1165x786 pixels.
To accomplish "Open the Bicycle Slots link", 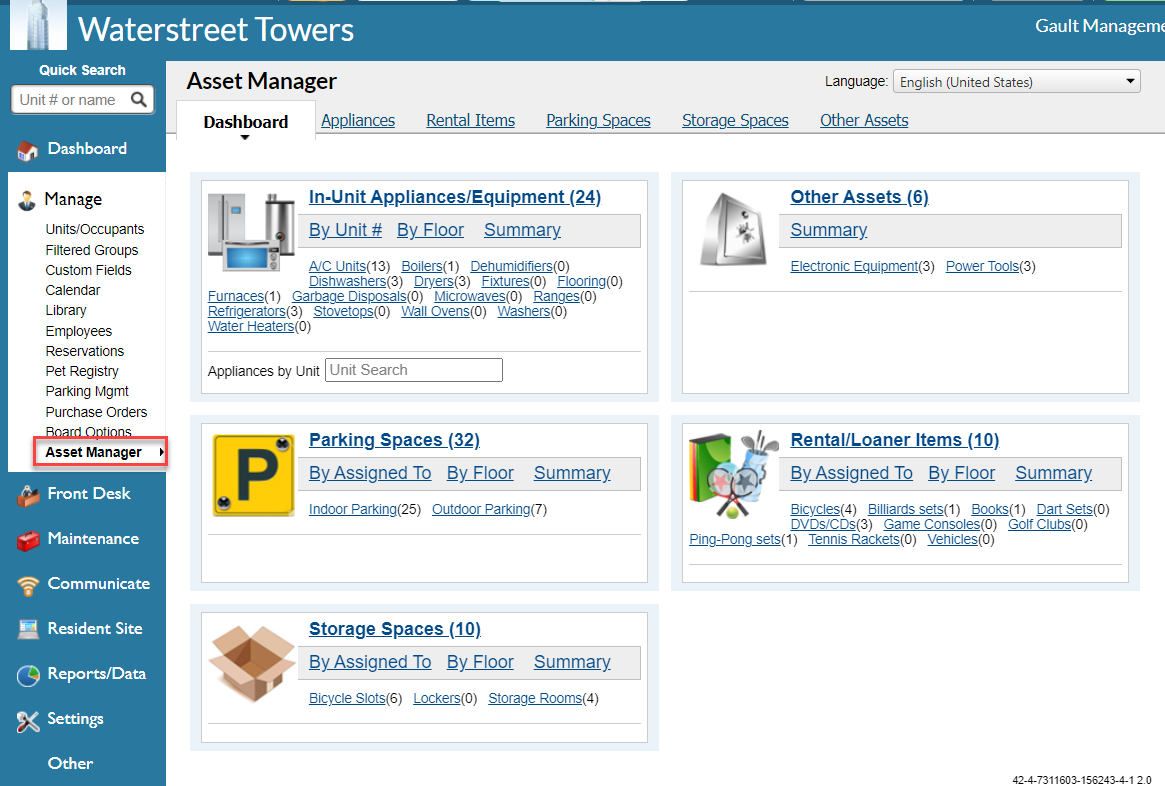I will [347, 698].
